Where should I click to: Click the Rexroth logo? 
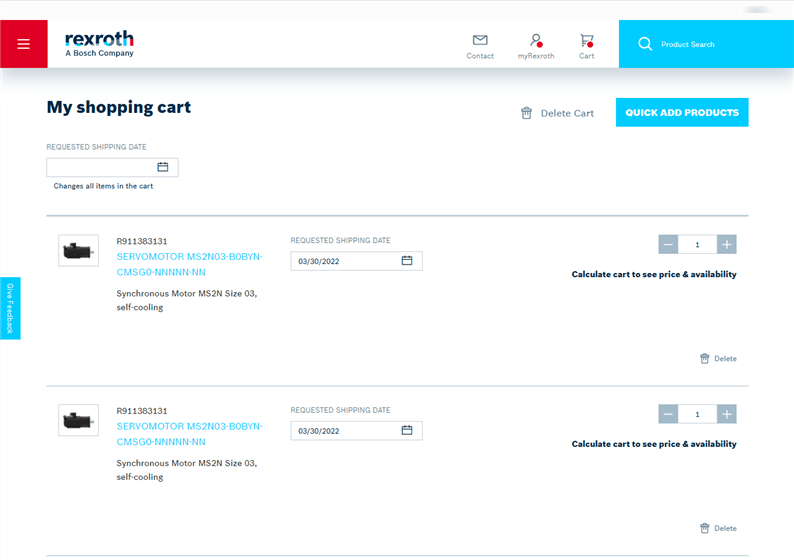coord(99,44)
